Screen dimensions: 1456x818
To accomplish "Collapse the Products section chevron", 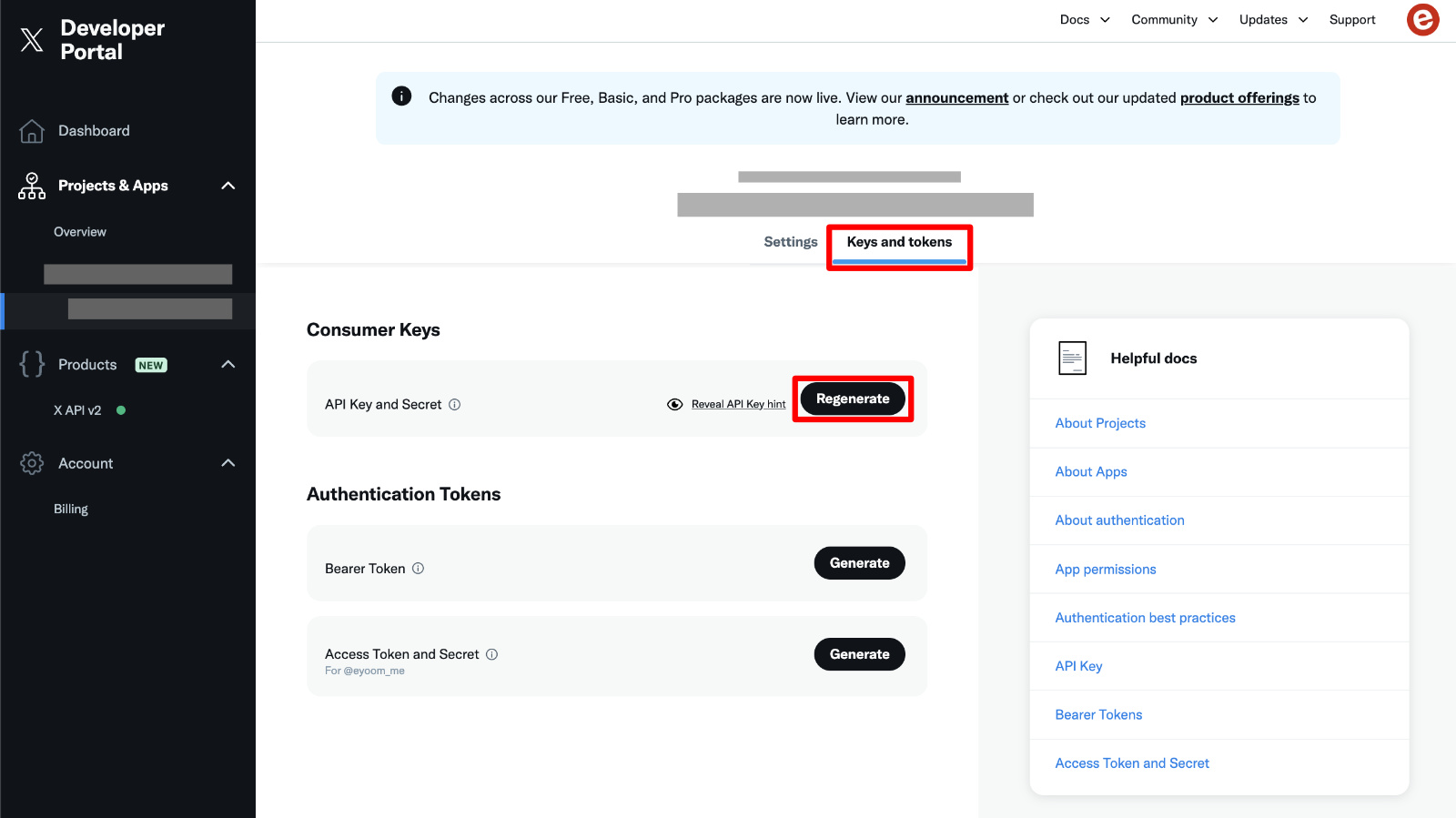I will (x=228, y=364).
